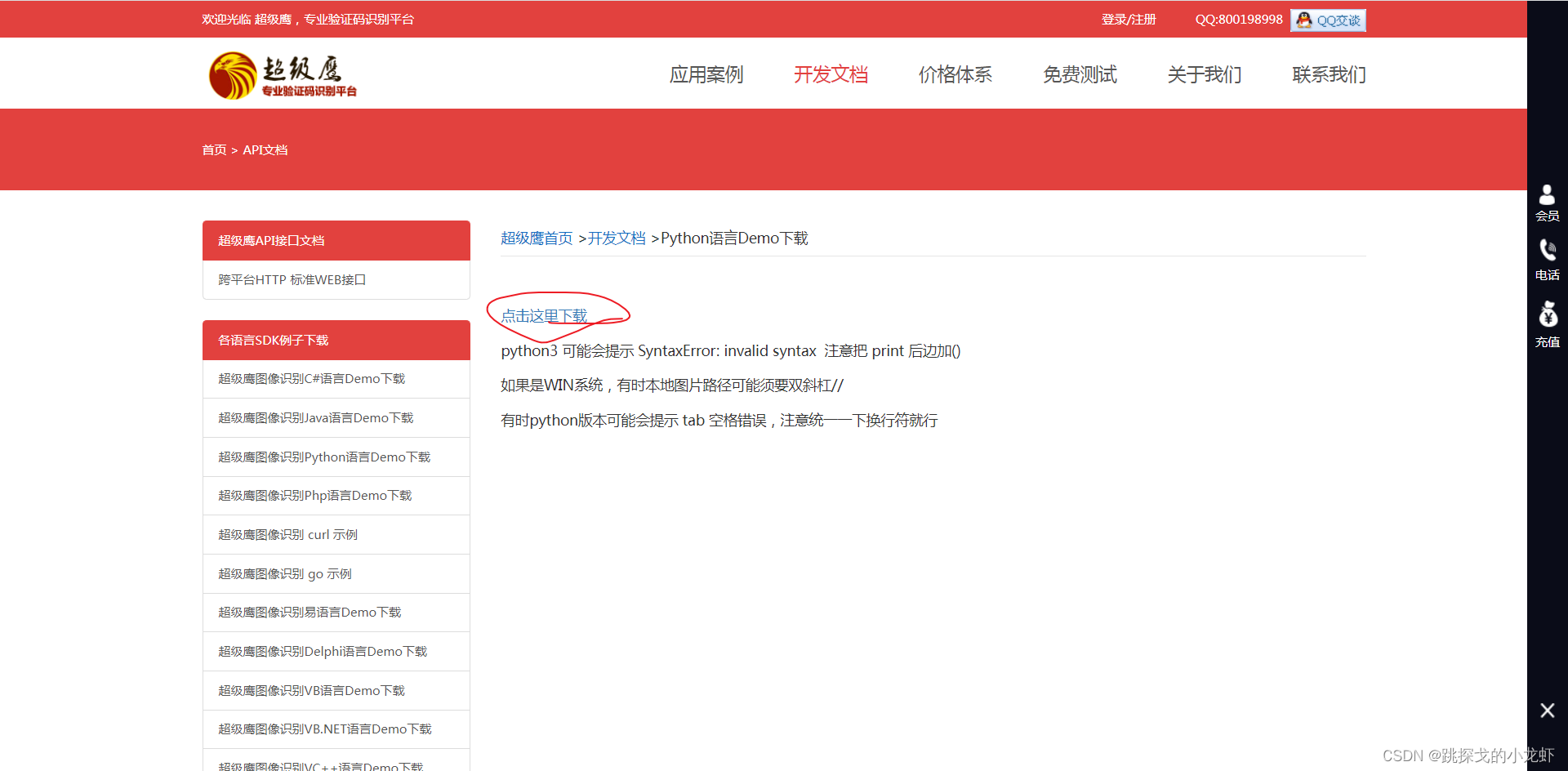Open 登录/注册 login link
Image resolution: width=1568 pixels, height=771 pixels.
click(x=1129, y=20)
